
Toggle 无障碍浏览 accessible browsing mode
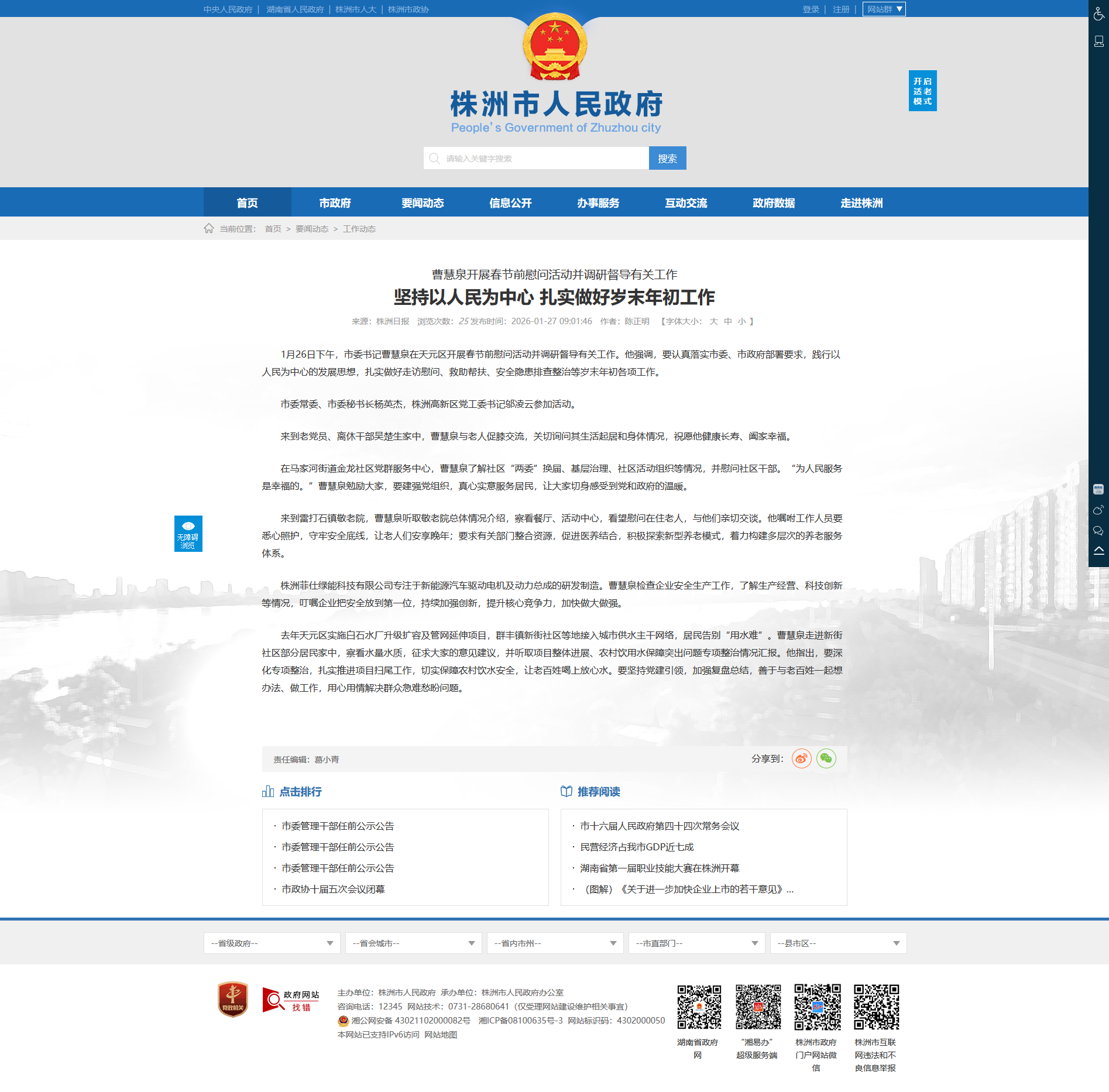[x=188, y=533]
